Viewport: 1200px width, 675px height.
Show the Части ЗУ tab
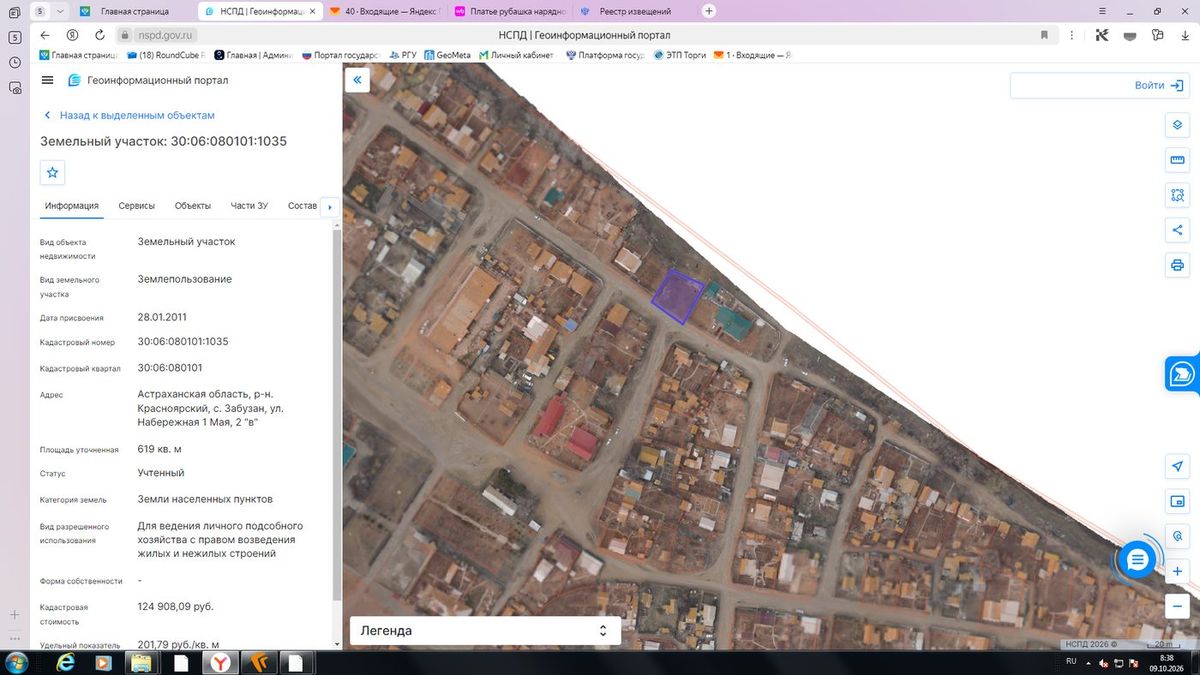[x=249, y=206]
